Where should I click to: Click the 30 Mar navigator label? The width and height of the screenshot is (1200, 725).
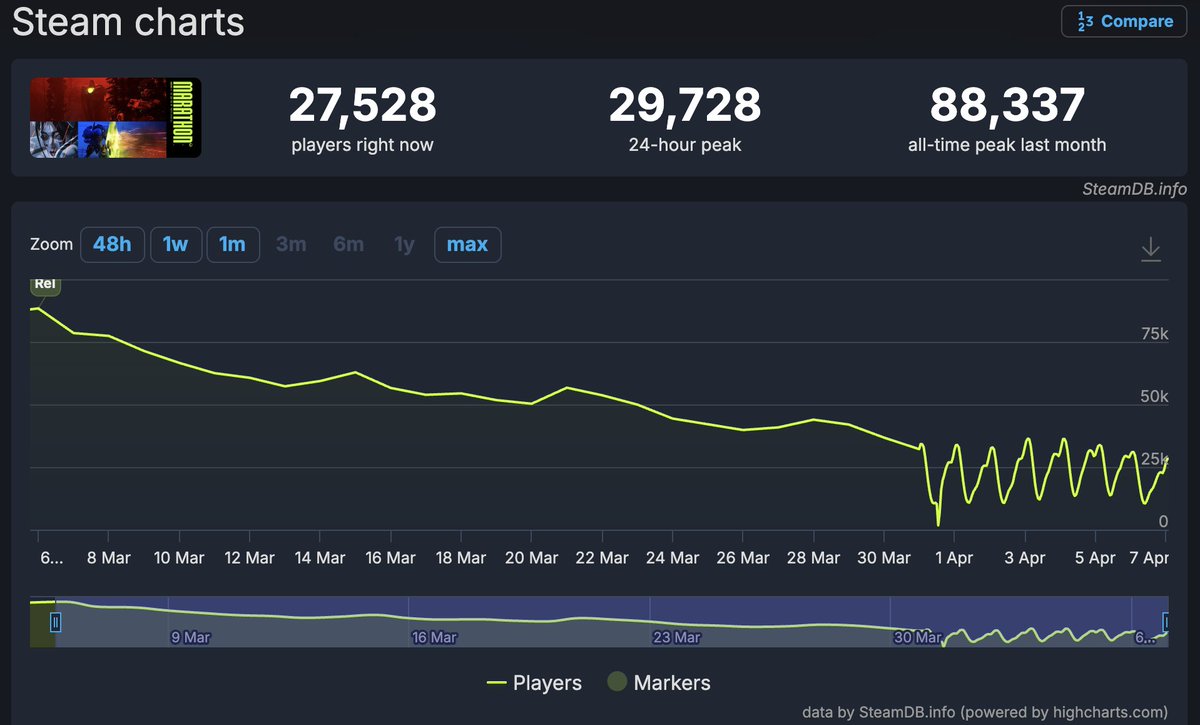(917, 636)
